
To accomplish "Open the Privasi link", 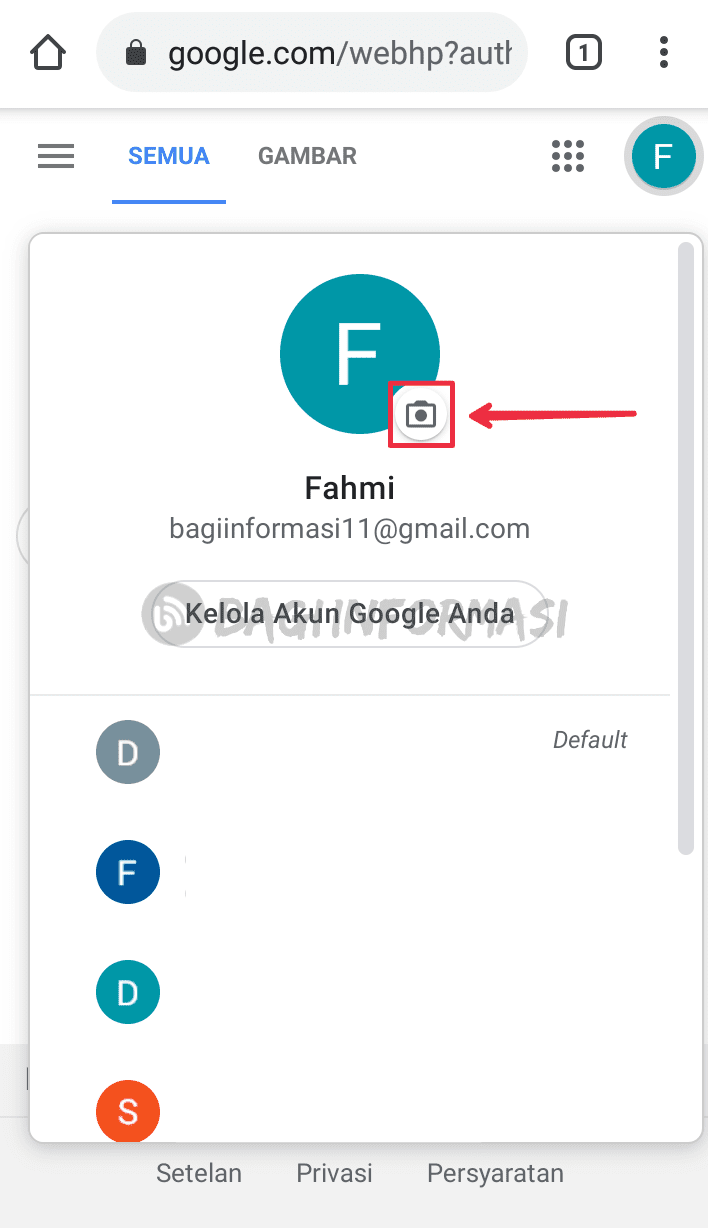I will pos(334,1173).
